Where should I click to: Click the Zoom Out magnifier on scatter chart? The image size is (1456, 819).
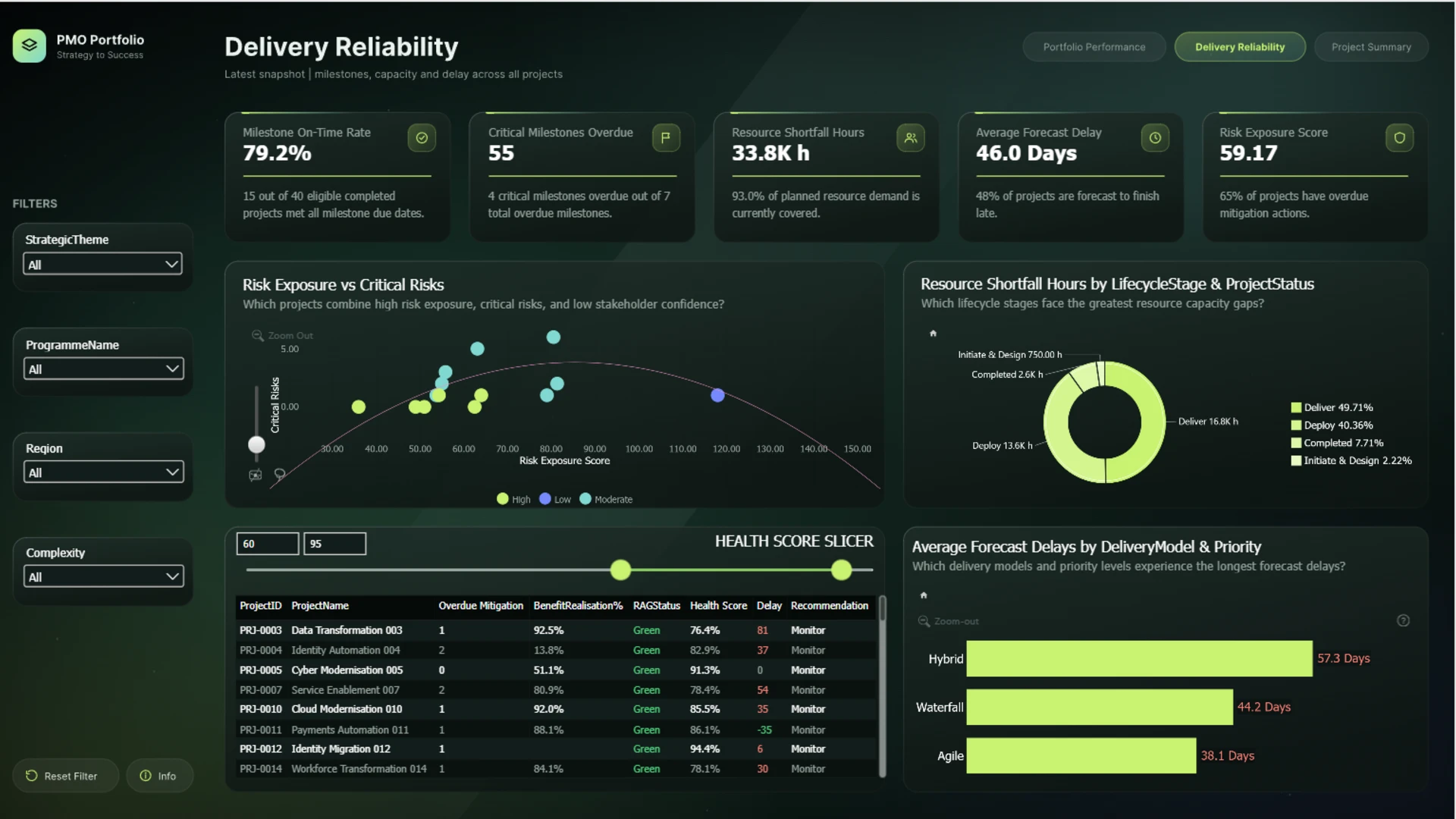(258, 335)
